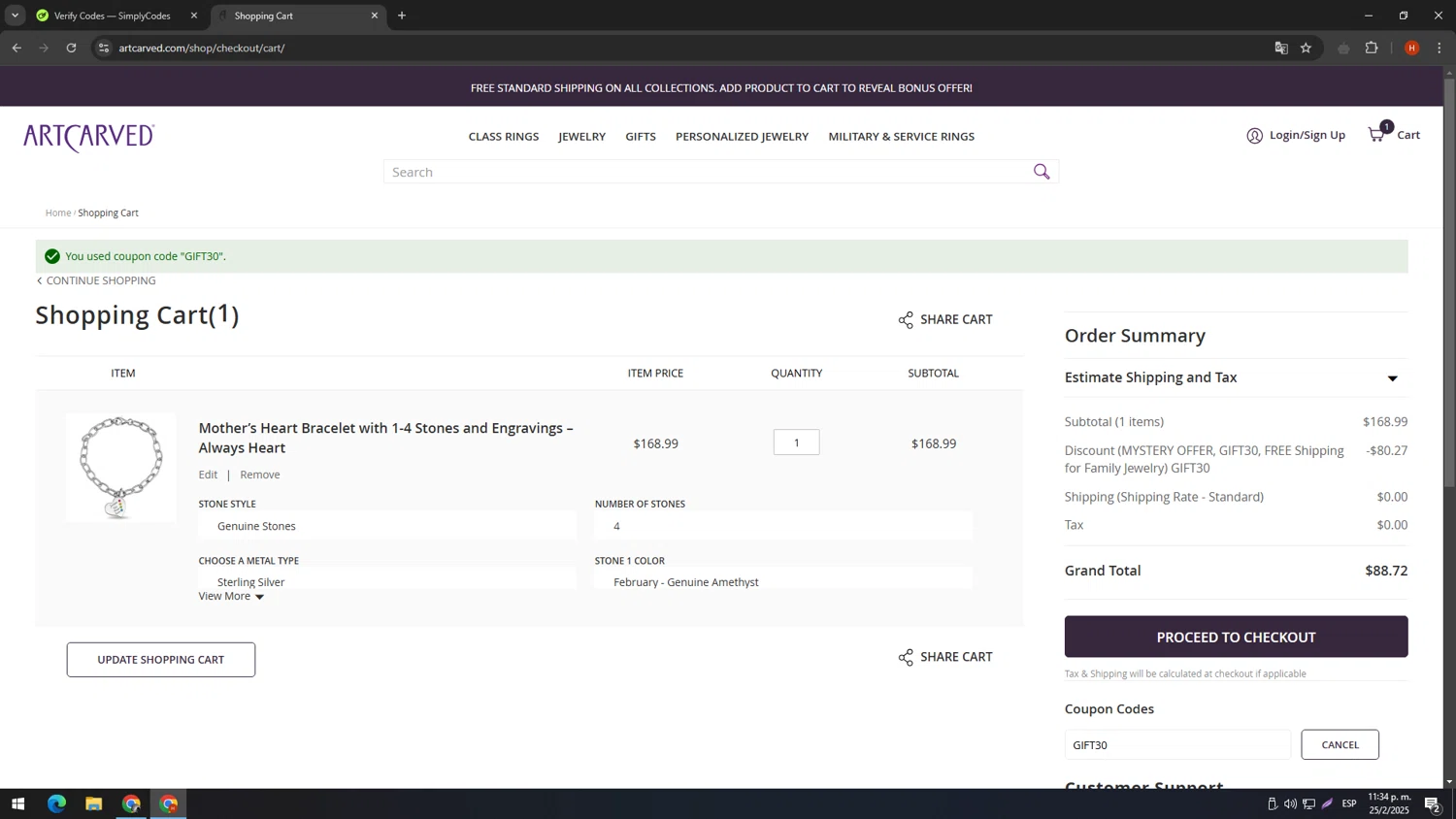Open the Jewelry menu
This screenshot has height=819, width=1456.
[x=582, y=137]
